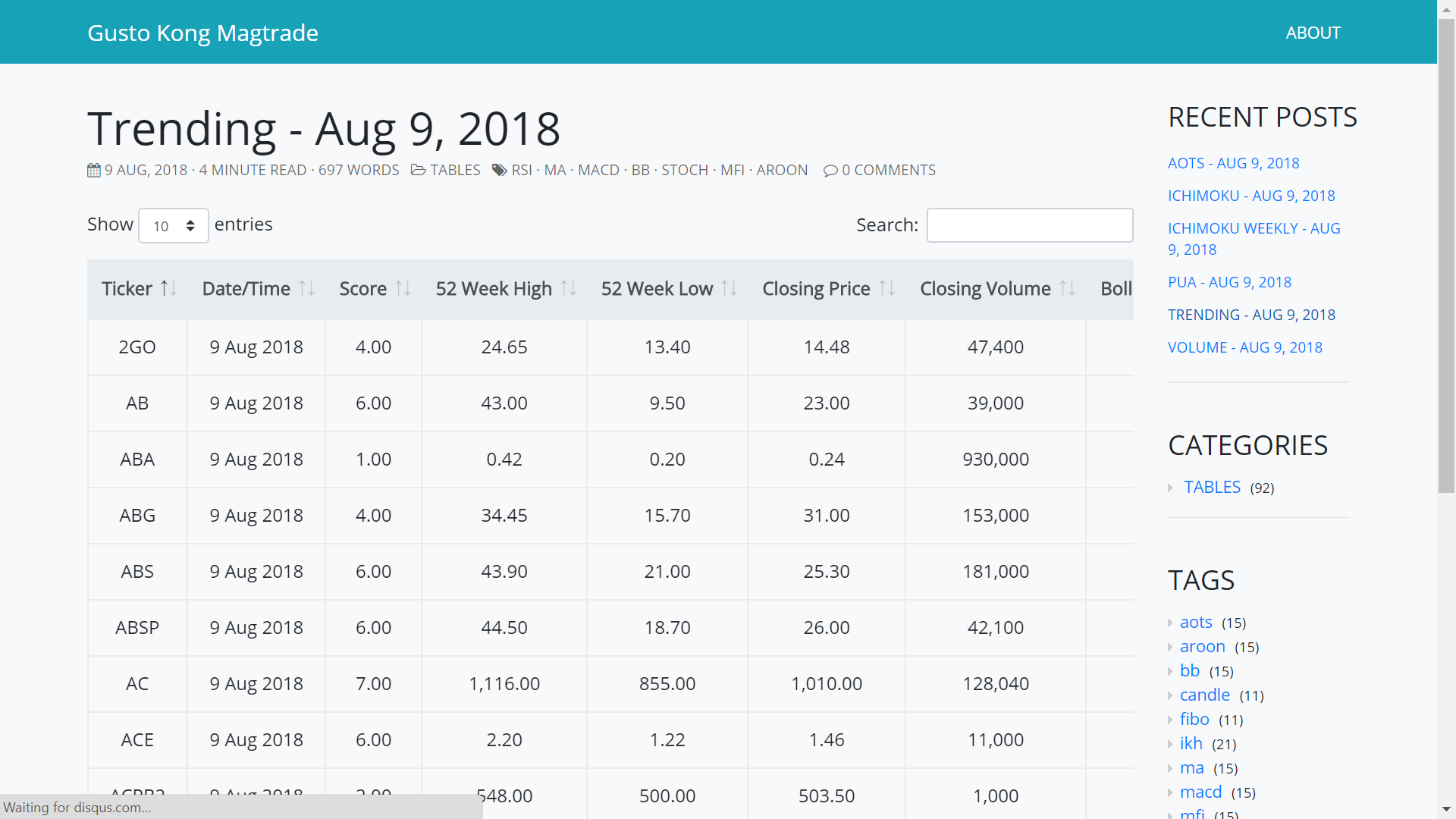This screenshot has height=819, width=1456.
Task: Select the candle tag link
Action: 1204,695
